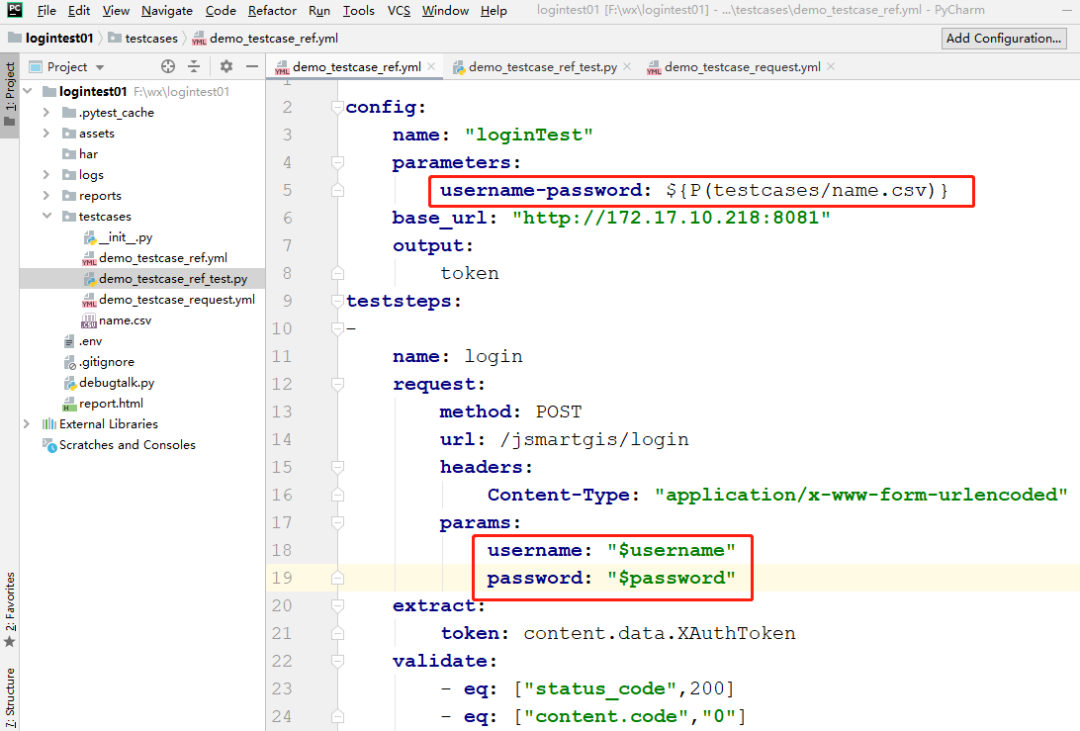This screenshot has height=731, width=1080.
Task: Click testcases in the breadcrumb path
Action: coord(151,39)
